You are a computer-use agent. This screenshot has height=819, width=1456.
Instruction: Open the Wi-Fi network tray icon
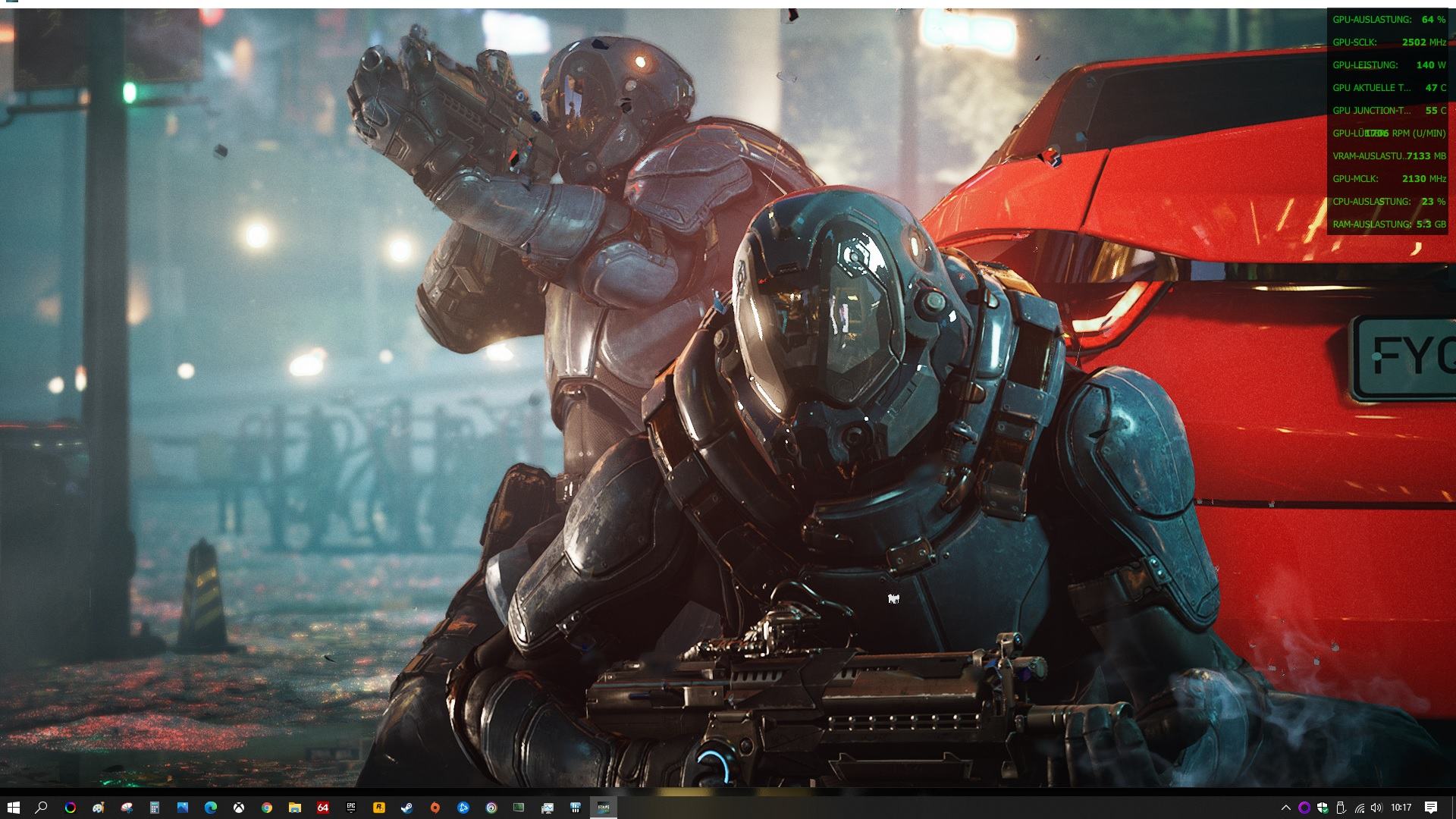click(1359, 808)
